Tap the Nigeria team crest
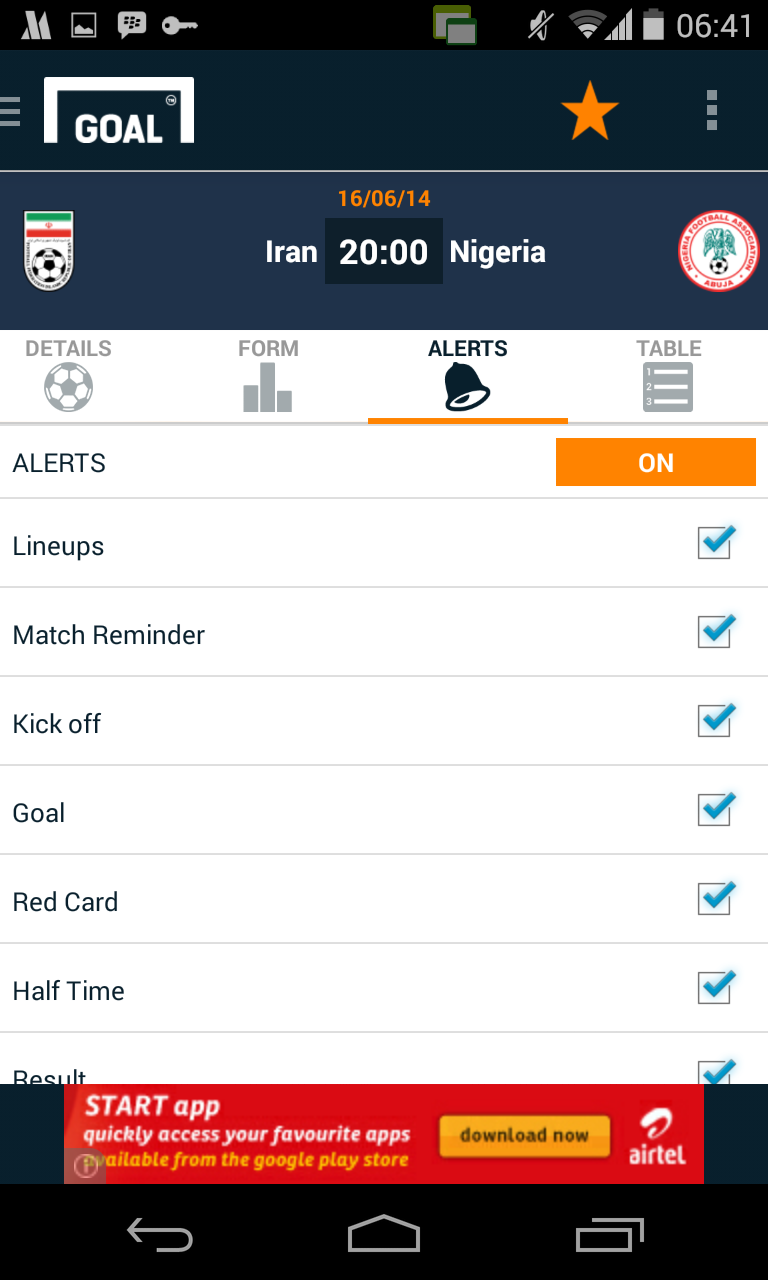 coord(717,251)
